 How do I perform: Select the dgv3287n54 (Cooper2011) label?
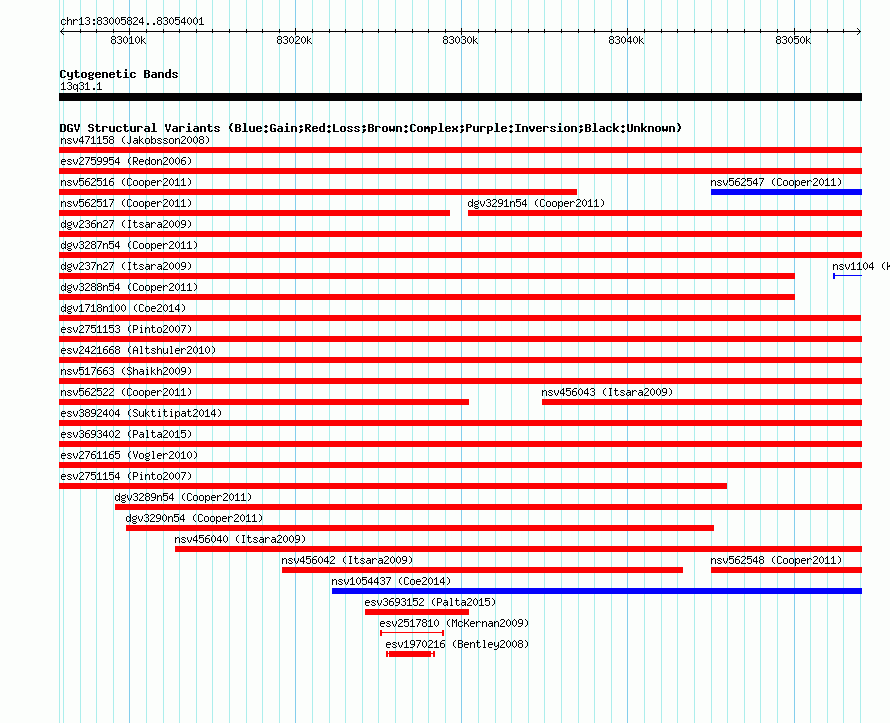pos(129,245)
